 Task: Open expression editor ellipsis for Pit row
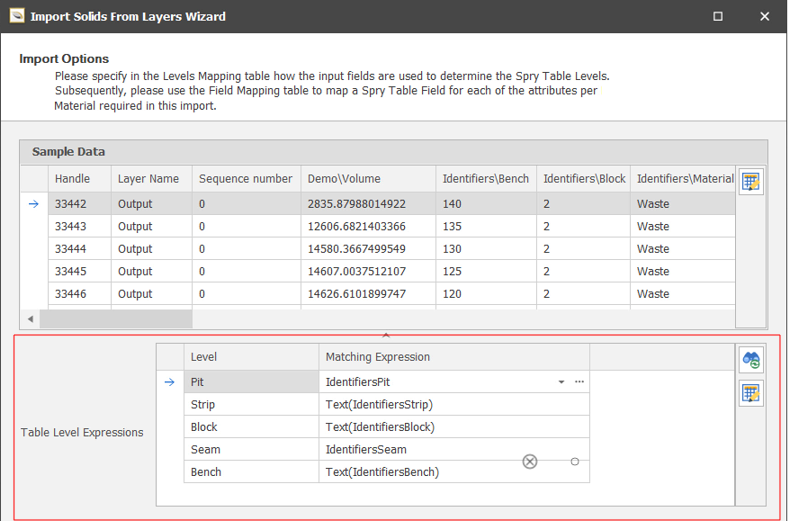(579, 382)
